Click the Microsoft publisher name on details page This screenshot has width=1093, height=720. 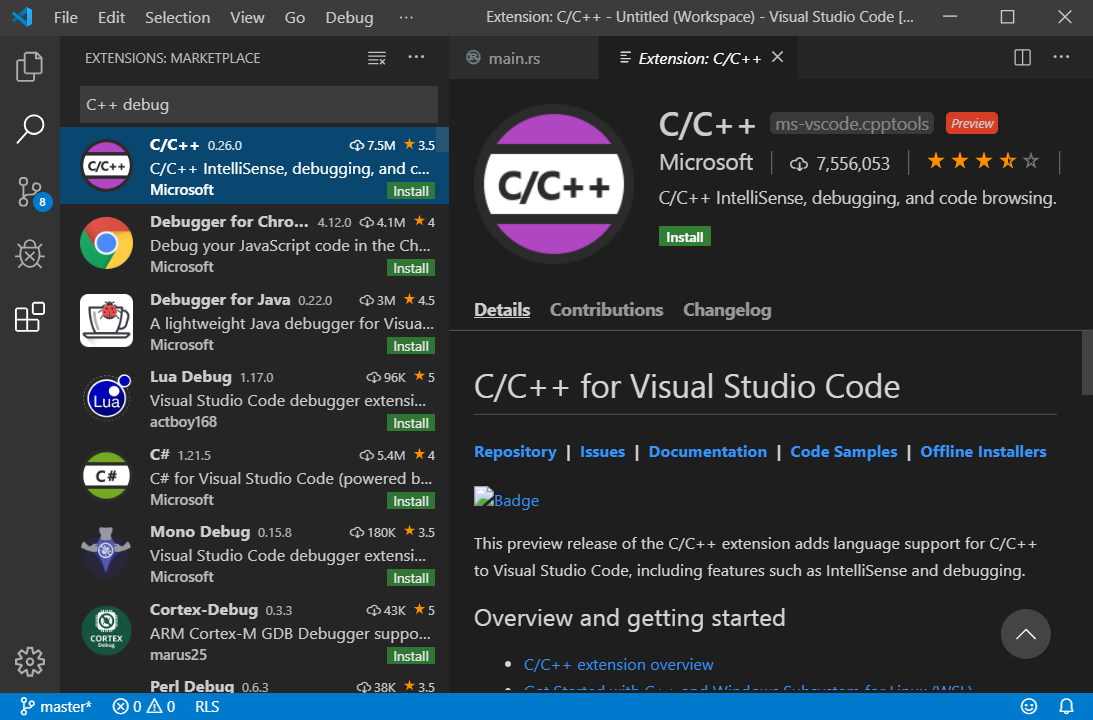tap(706, 162)
